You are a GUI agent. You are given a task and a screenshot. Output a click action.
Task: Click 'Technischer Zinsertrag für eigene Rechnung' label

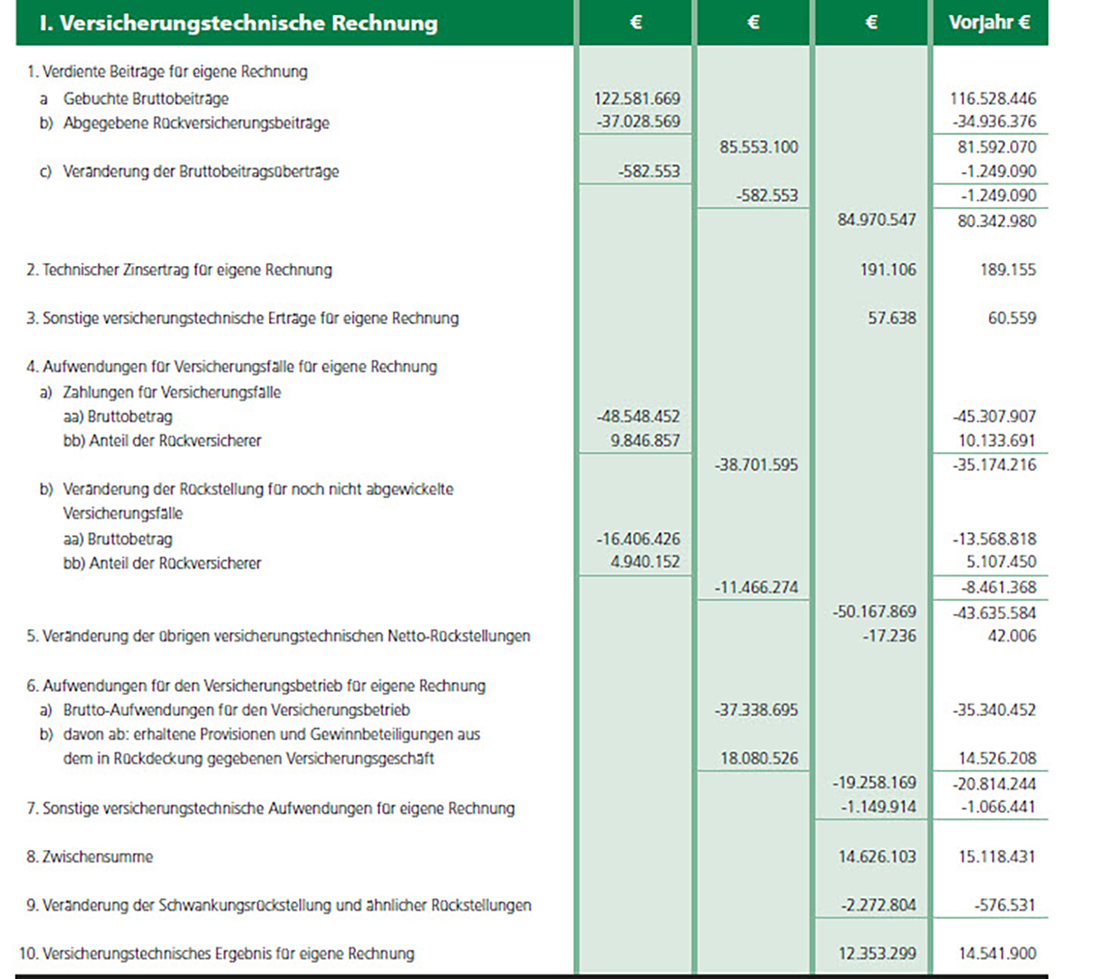click(x=179, y=270)
